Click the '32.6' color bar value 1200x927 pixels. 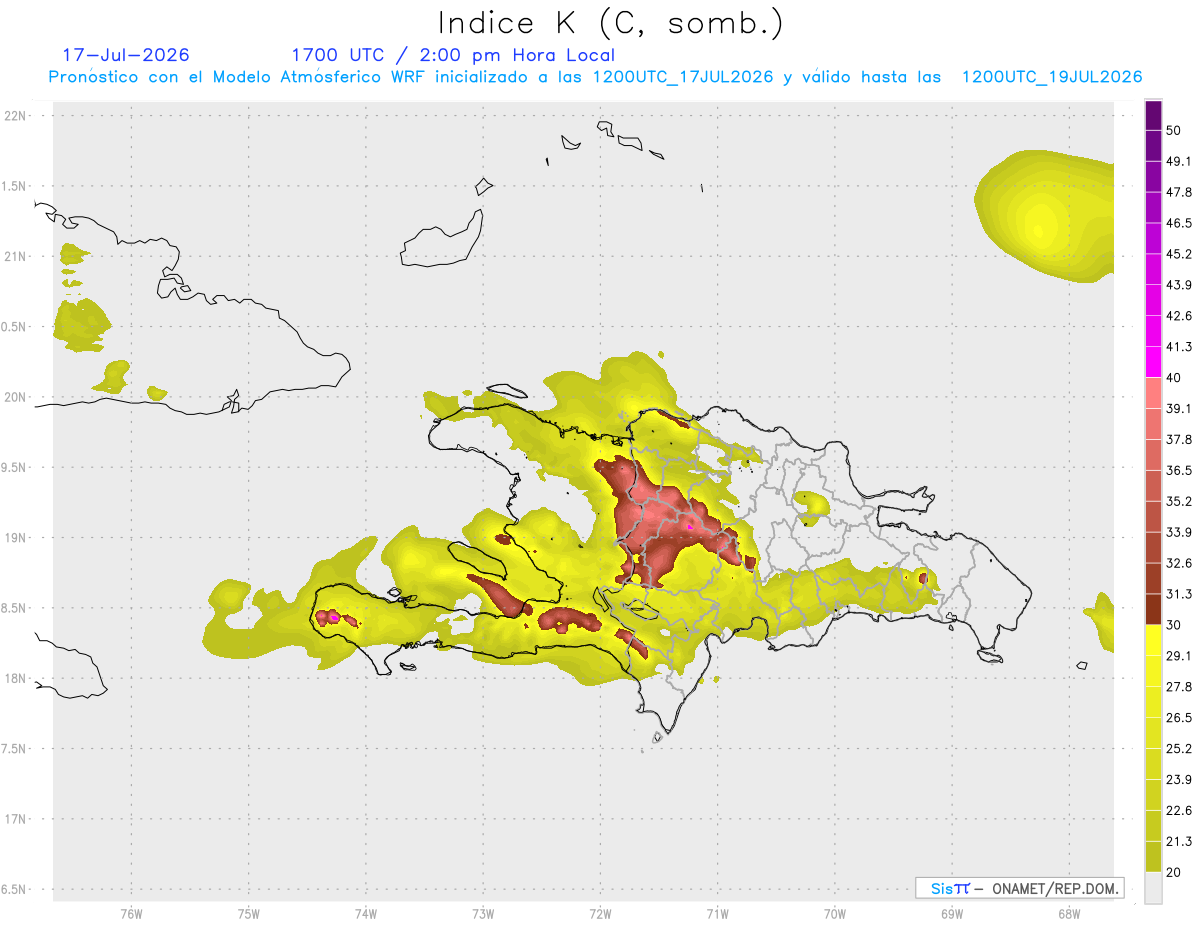pos(1179,563)
